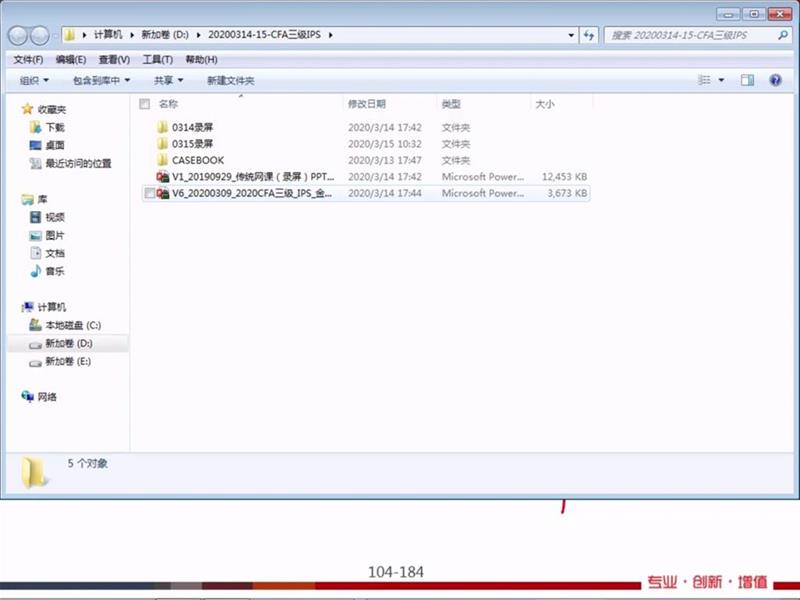Open the 文件(F) menu
Screen dimensions: 800x600
[28, 60]
